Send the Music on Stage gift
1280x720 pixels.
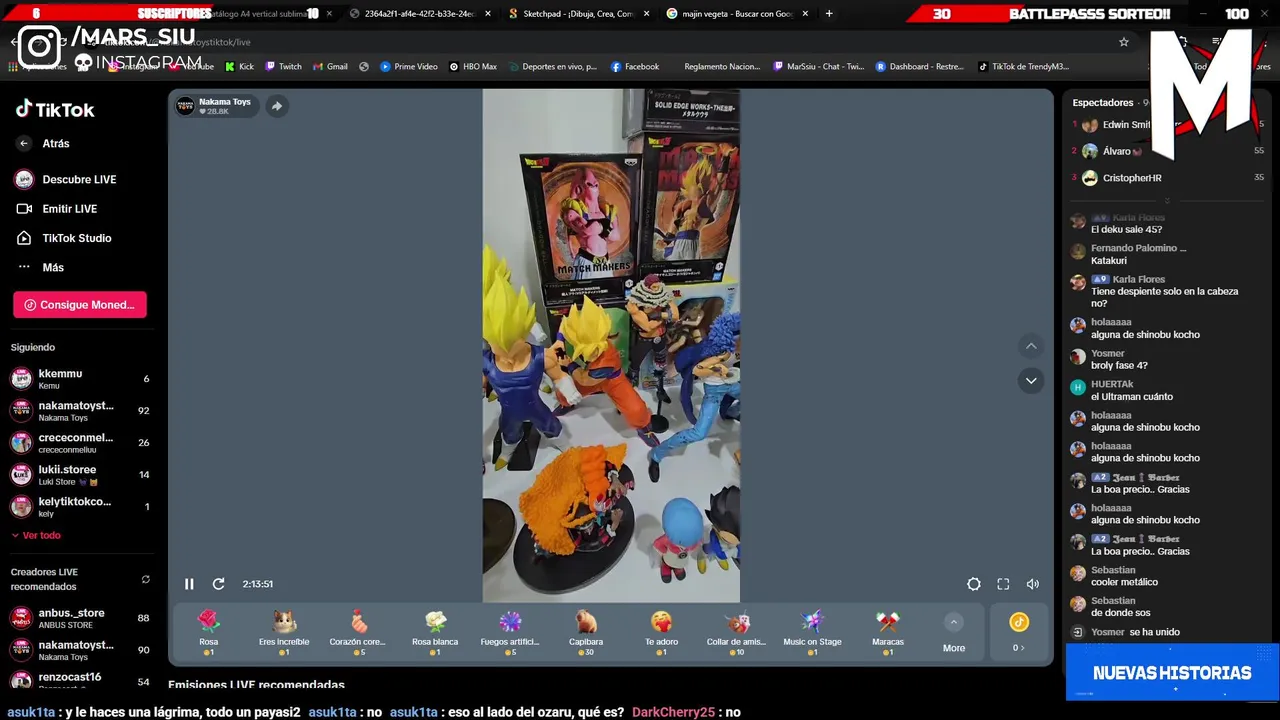point(812,632)
